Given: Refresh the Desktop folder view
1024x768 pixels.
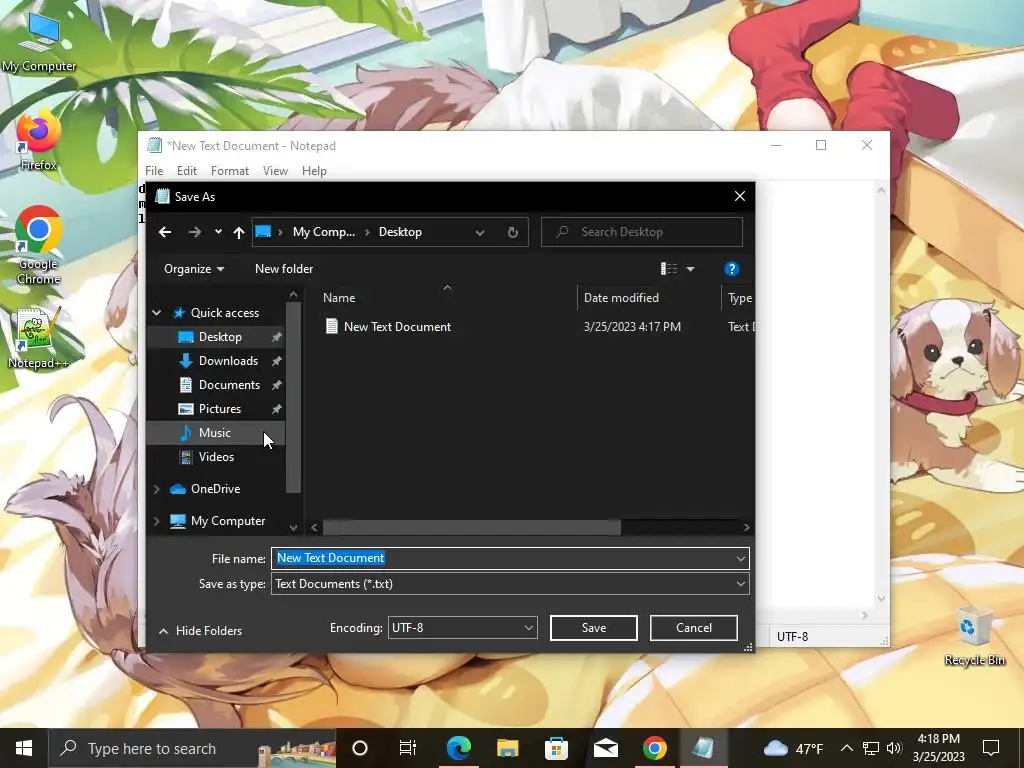Looking at the screenshot, I should (x=513, y=232).
